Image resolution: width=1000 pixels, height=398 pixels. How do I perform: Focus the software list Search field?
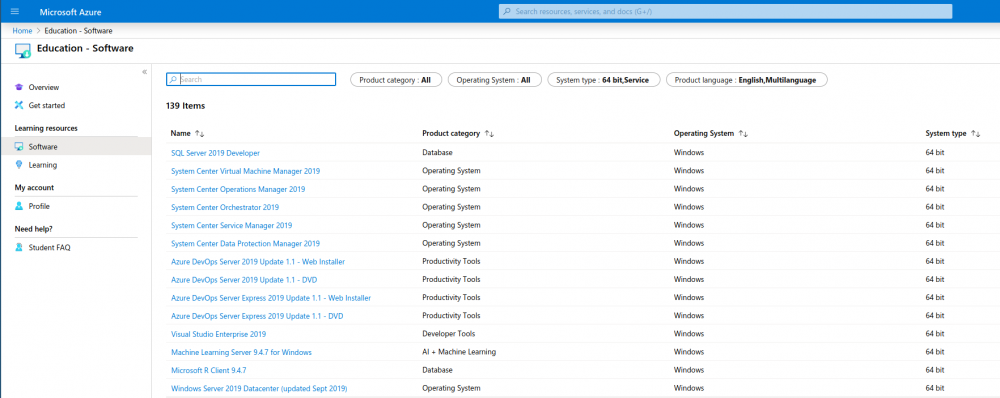[x=251, y=80]
